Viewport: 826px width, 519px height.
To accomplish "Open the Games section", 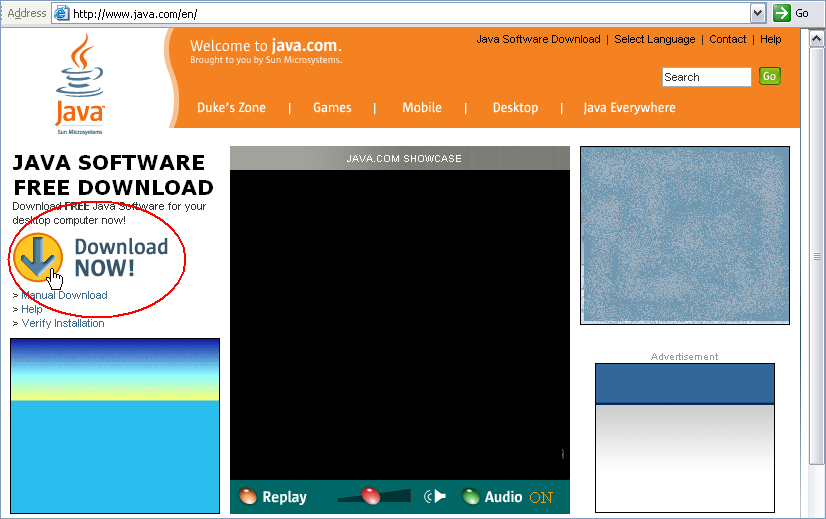I will [x=332, y=107].
